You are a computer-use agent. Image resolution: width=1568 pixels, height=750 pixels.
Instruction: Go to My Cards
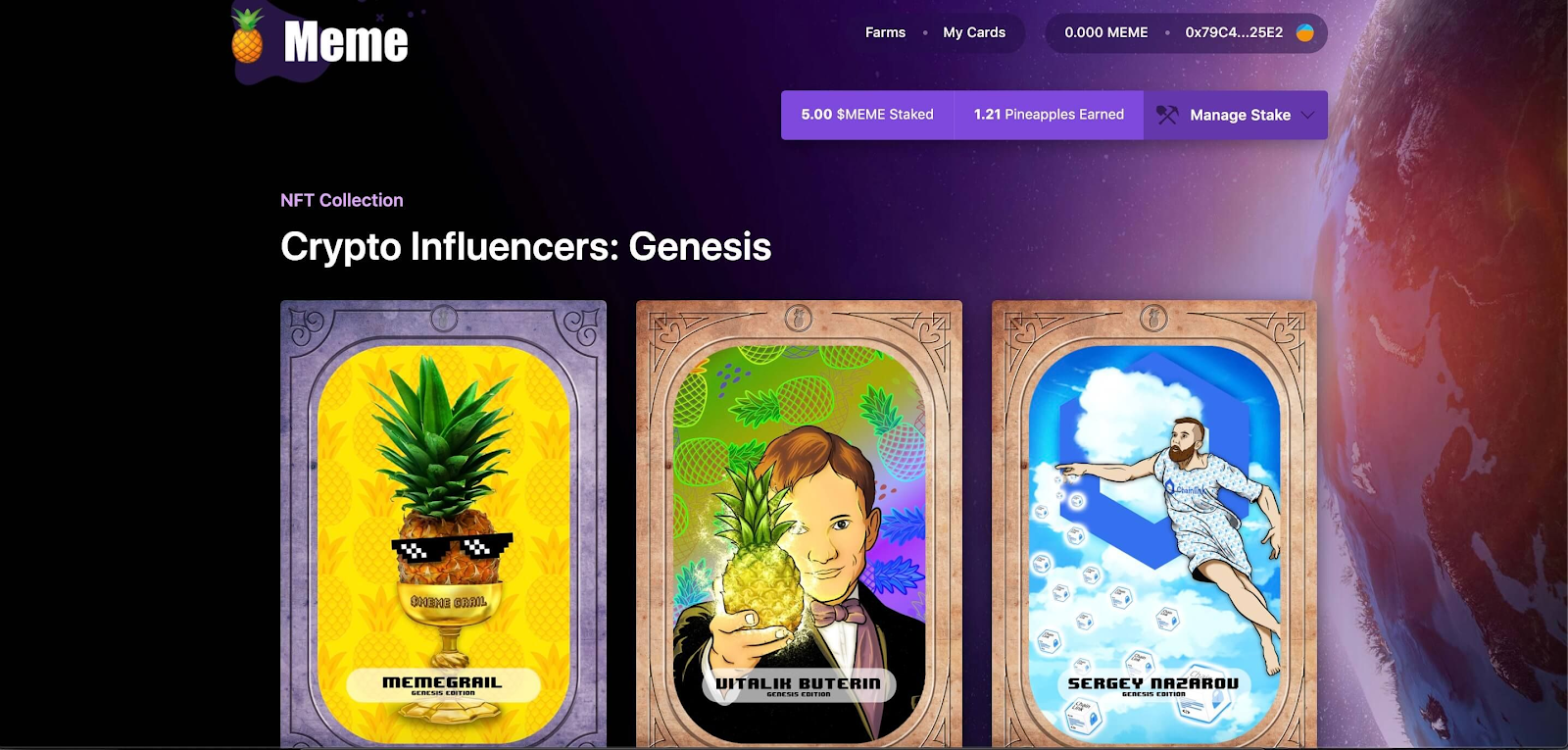[x=974, y=32]
